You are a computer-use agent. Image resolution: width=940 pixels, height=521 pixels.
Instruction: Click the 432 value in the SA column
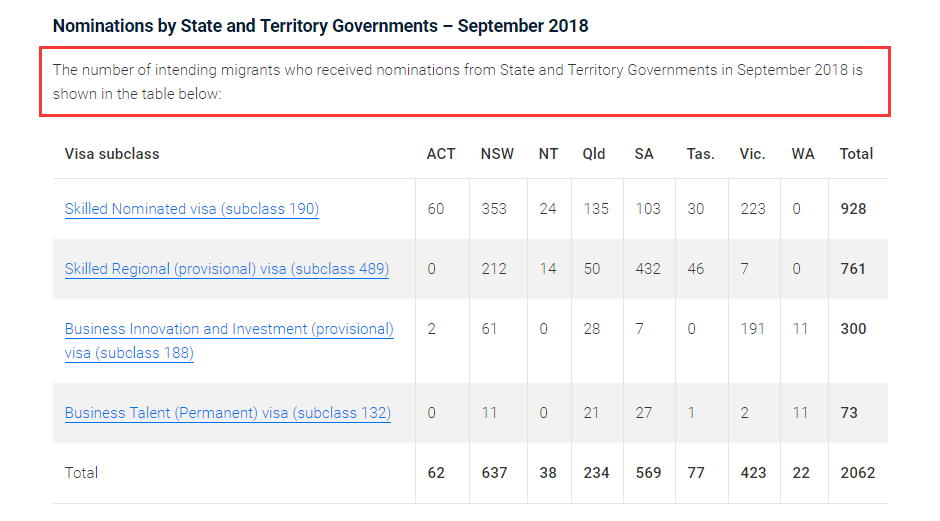click(648, 269)
